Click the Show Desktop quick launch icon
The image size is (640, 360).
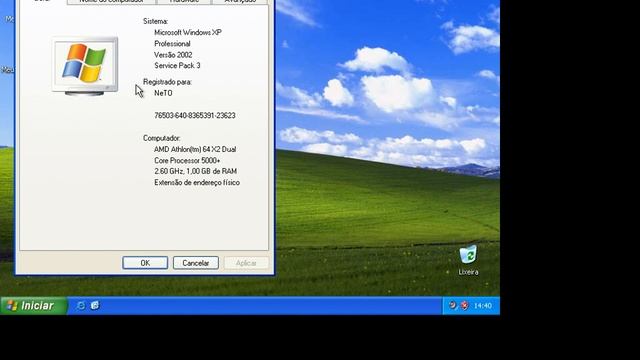pos(95,305)
